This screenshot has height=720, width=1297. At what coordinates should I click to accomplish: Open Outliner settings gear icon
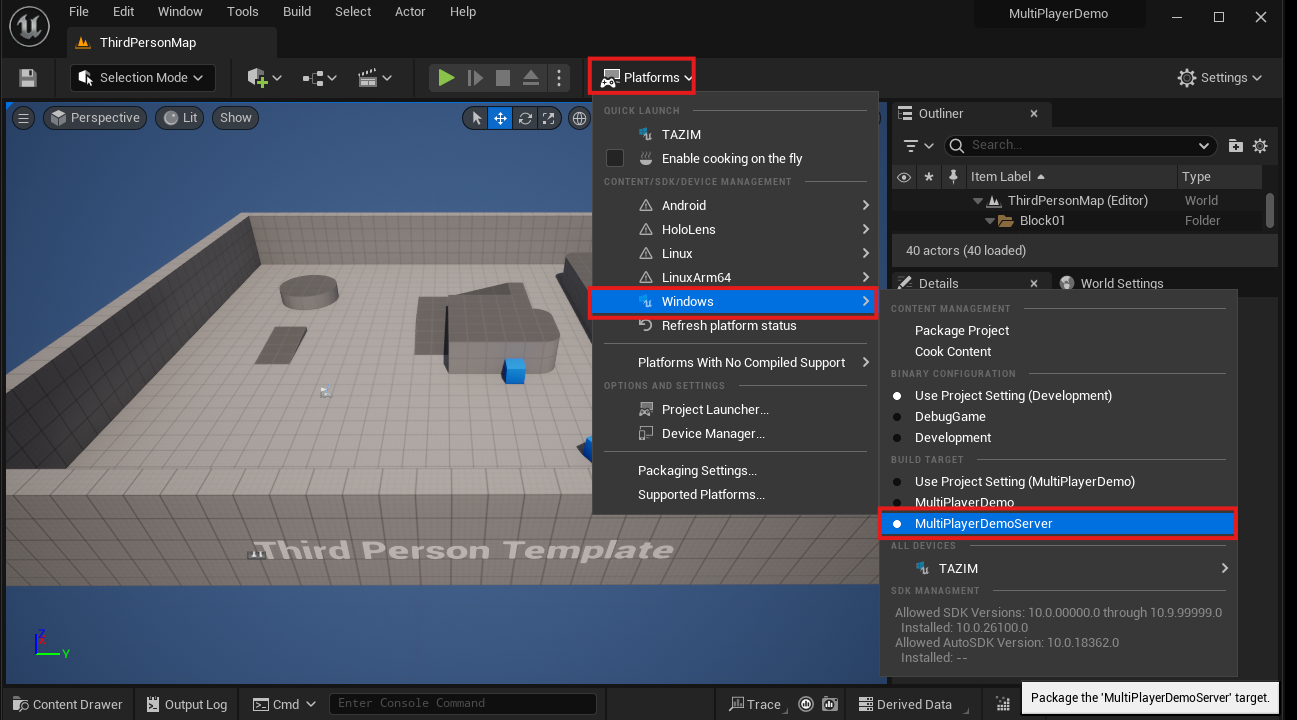[x=1260, y=145]
